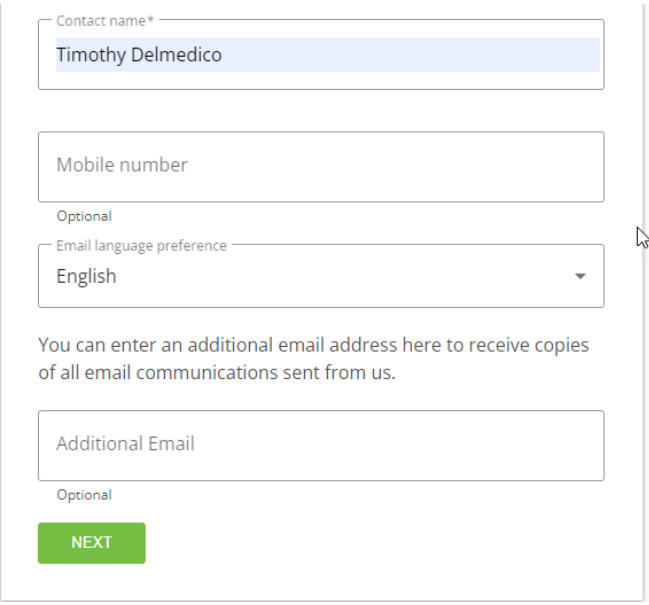This screenshot has width=649, height=605.
Task: Click the dropdown arrow beside English
Action: pyautogui.click(x=580, y=277)
